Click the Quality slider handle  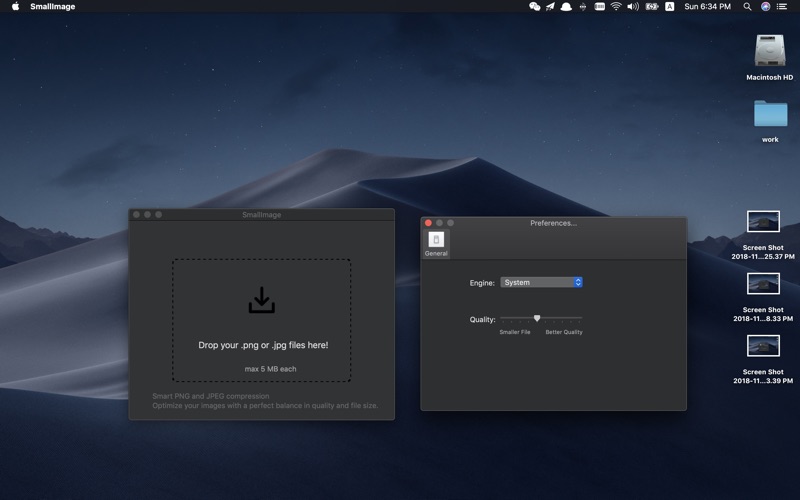537,318
